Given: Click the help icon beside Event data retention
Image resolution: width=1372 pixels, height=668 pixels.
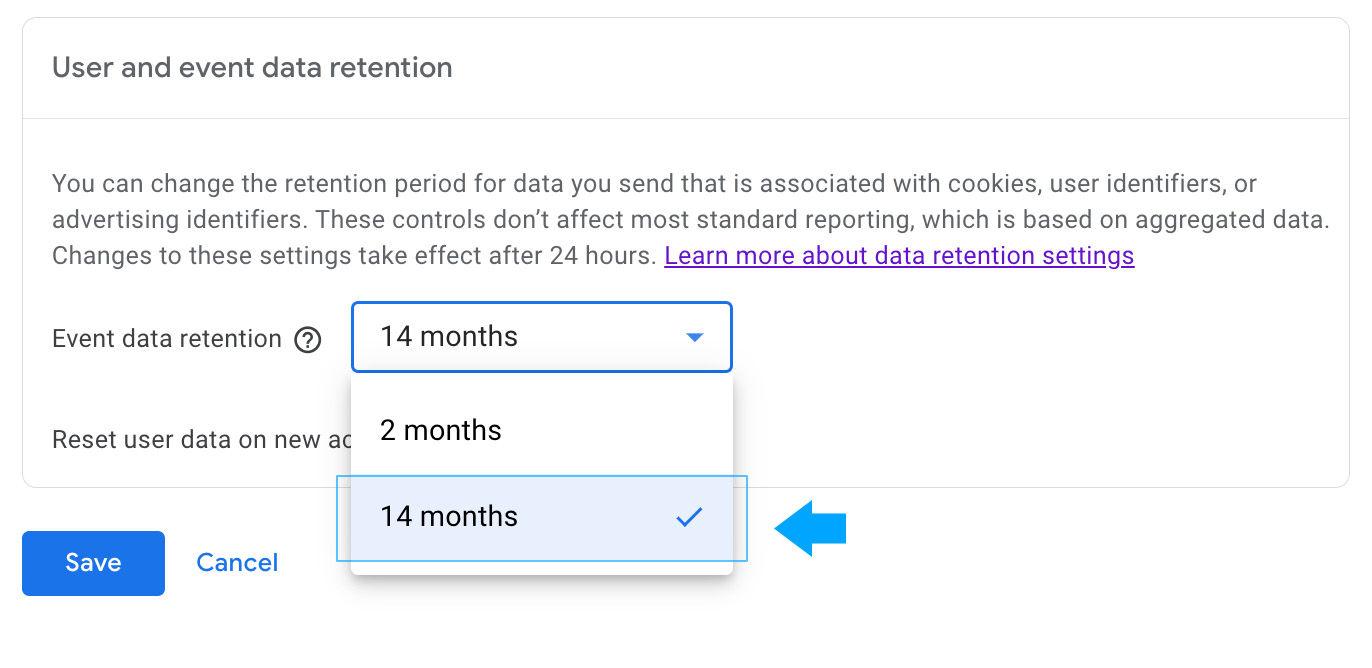Looking at the screenshot, I should tap(308, 340).
